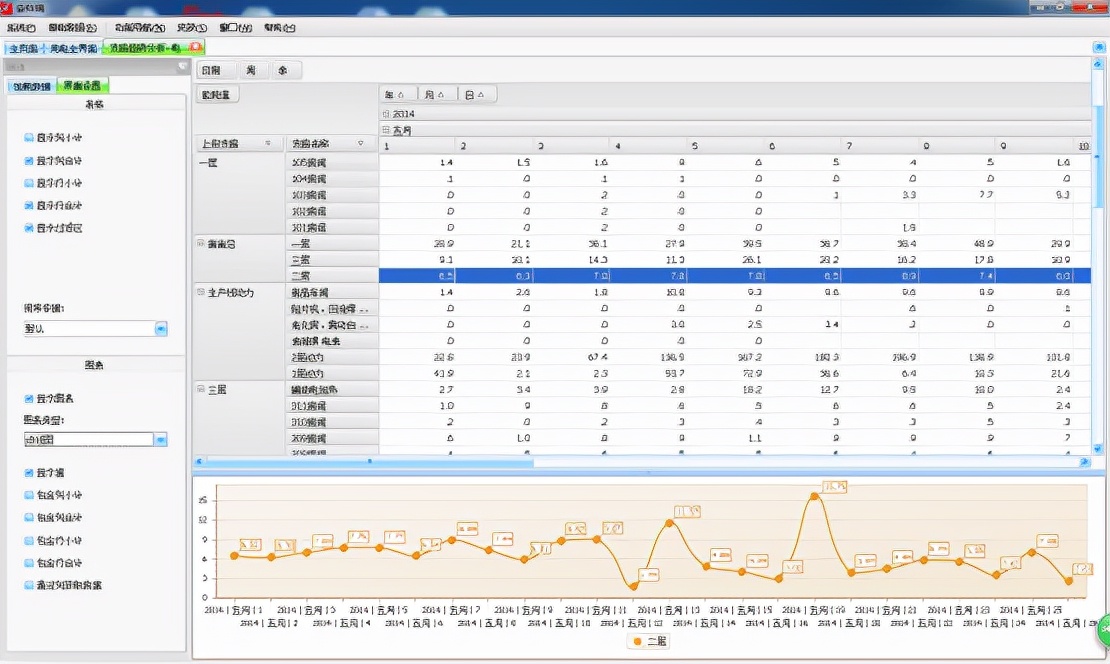Click the first row-field header button
The width and height of the screenshot is (1110, 664).
click(x=239, y=144)
